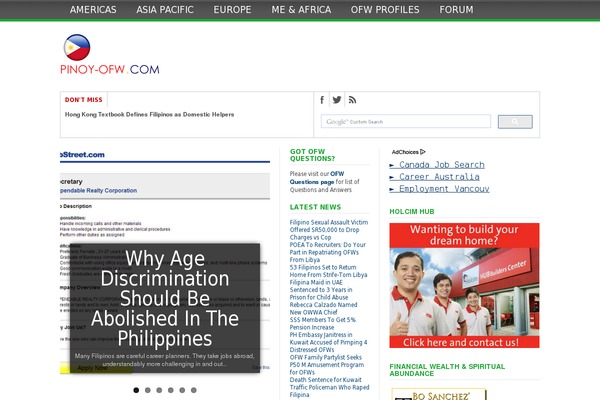Screen dimensions: 600x400
Task: Select the second slider dot
Action: pos(148,390)
